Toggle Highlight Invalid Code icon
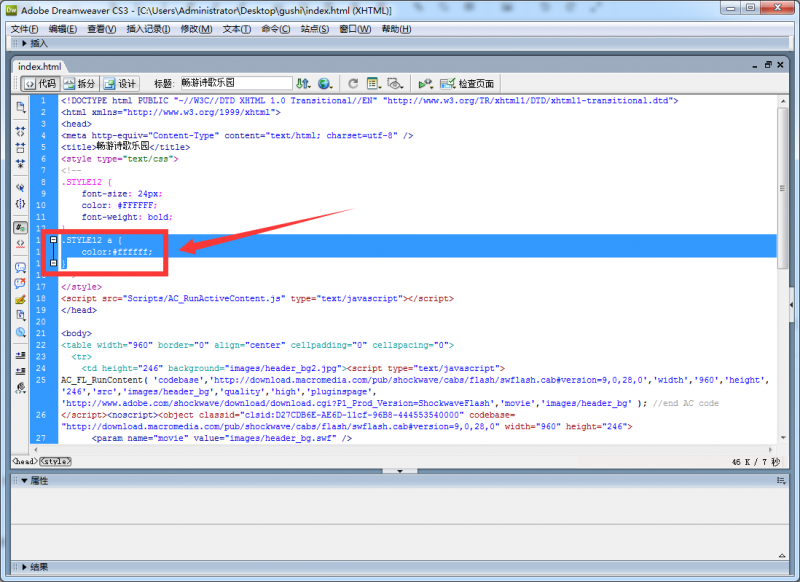The image size is (800, 582). click(20, 243)
